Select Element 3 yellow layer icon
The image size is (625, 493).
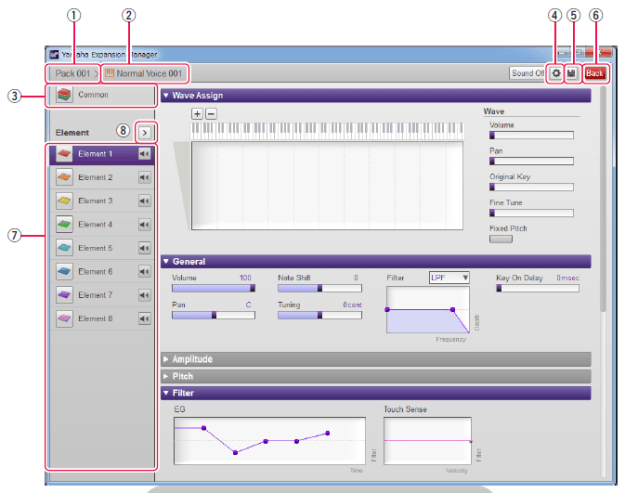click(64, 201)
